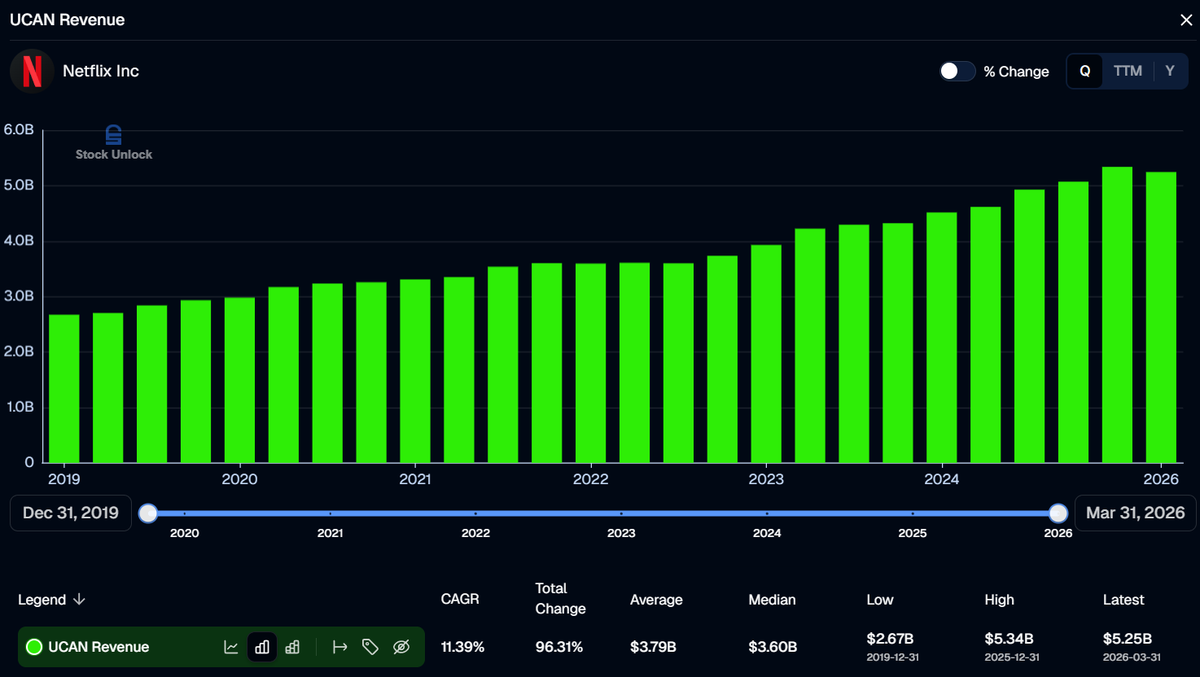1200x677 pixels.
Task: Click the axis arrow icon for UCAN Revenue
Action: pyautogui.click(x=339, y=647)
